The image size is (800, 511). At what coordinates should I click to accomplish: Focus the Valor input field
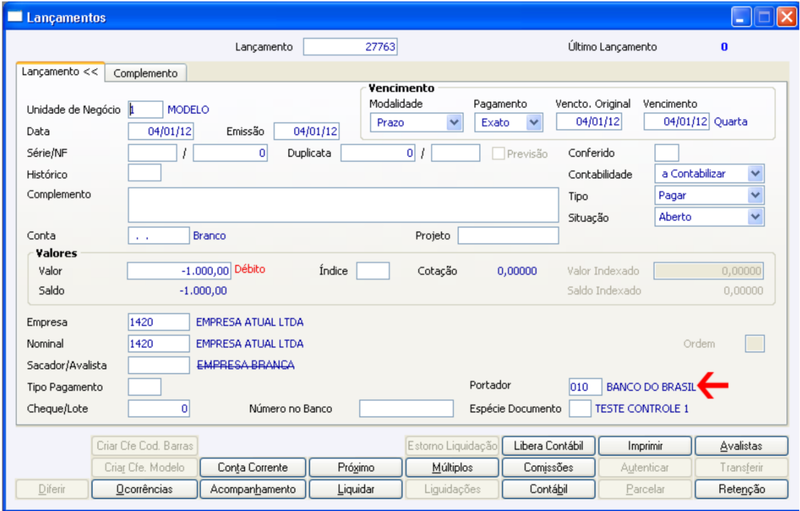179,271
